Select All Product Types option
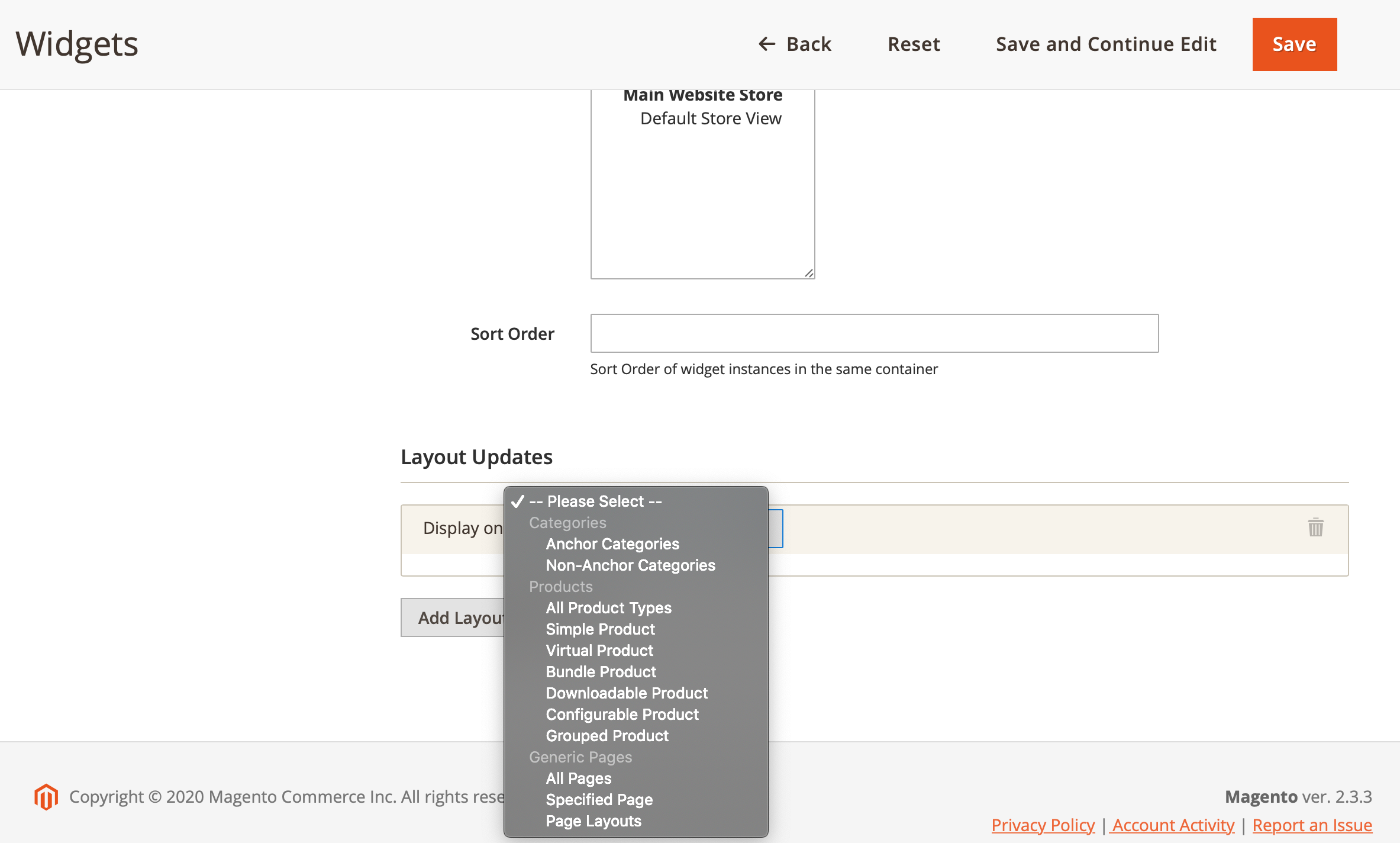This screenshot has height=843, width=1400. point(636,608)
